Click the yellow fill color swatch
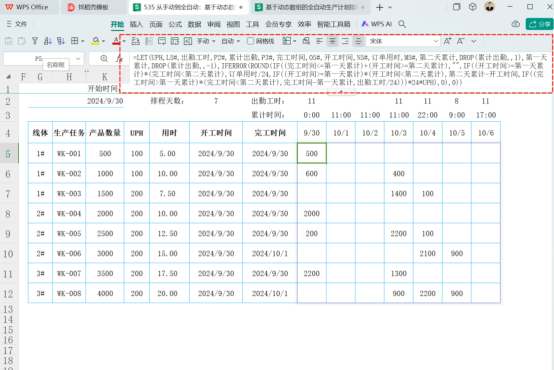This screenshot has width=554, height=370. (95, 41)
